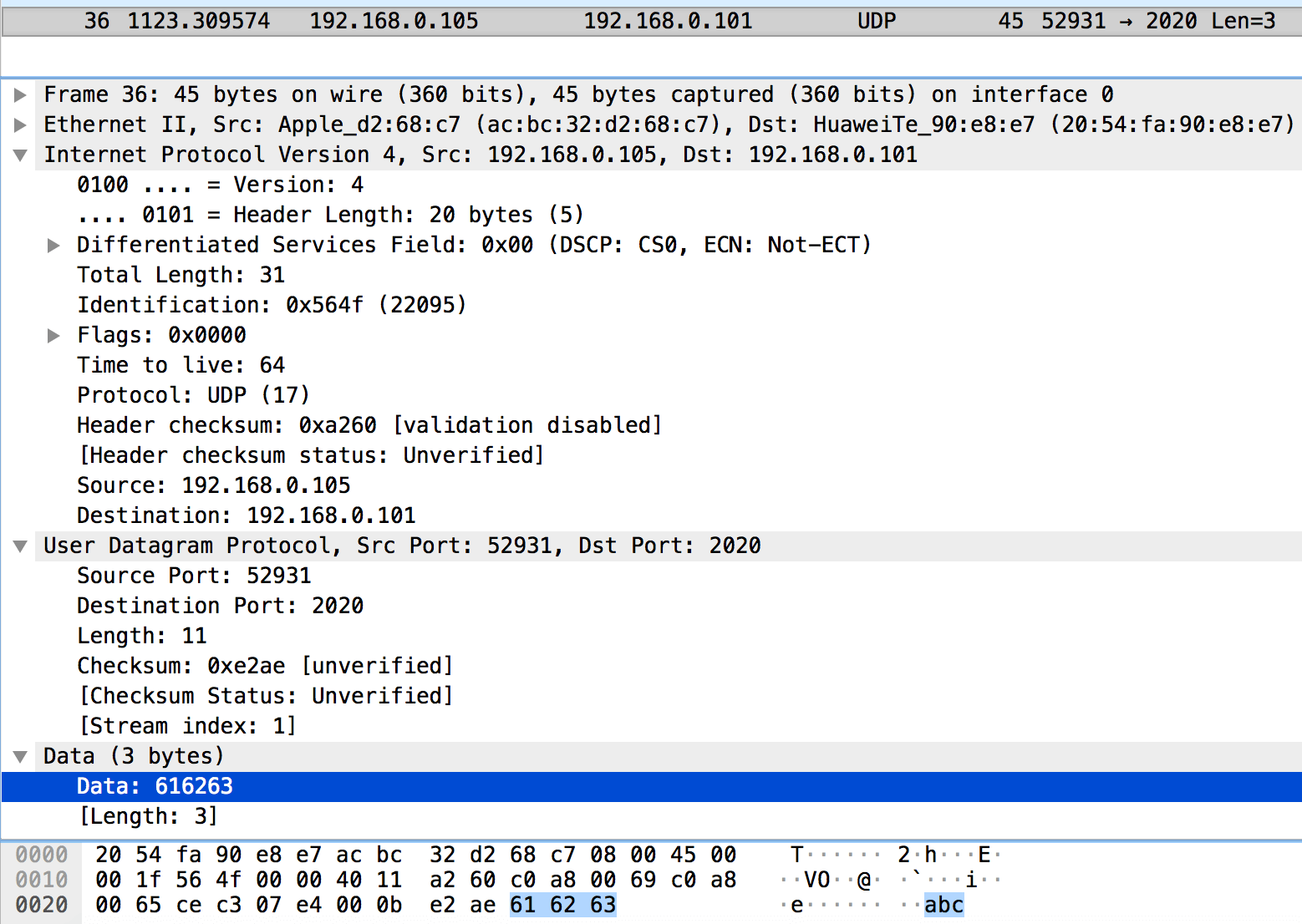Click highlighted hex bytes 61 62 63
This screenshot has width=1302, height=924.
coord(562,905)
